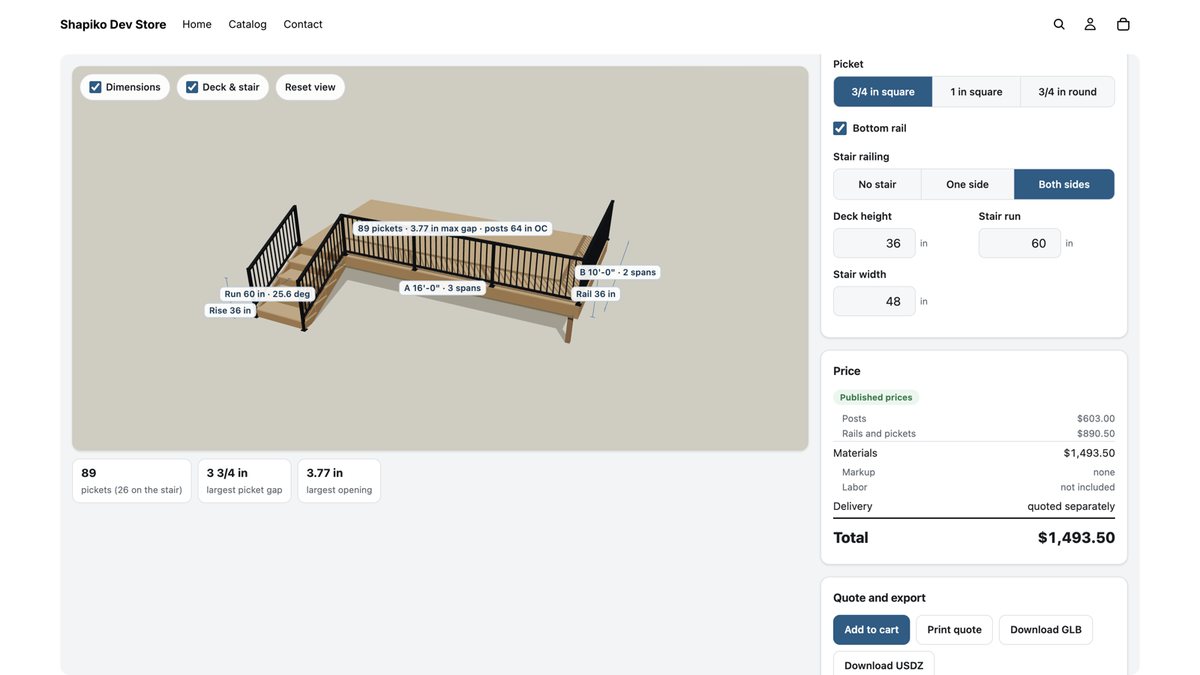
Task: Click the 'A 16'-0" · 3 spans' label
Action: 442,288
